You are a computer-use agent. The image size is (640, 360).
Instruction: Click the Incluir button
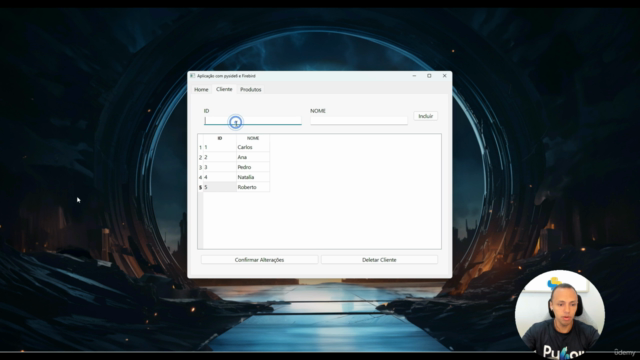(425, 116)
